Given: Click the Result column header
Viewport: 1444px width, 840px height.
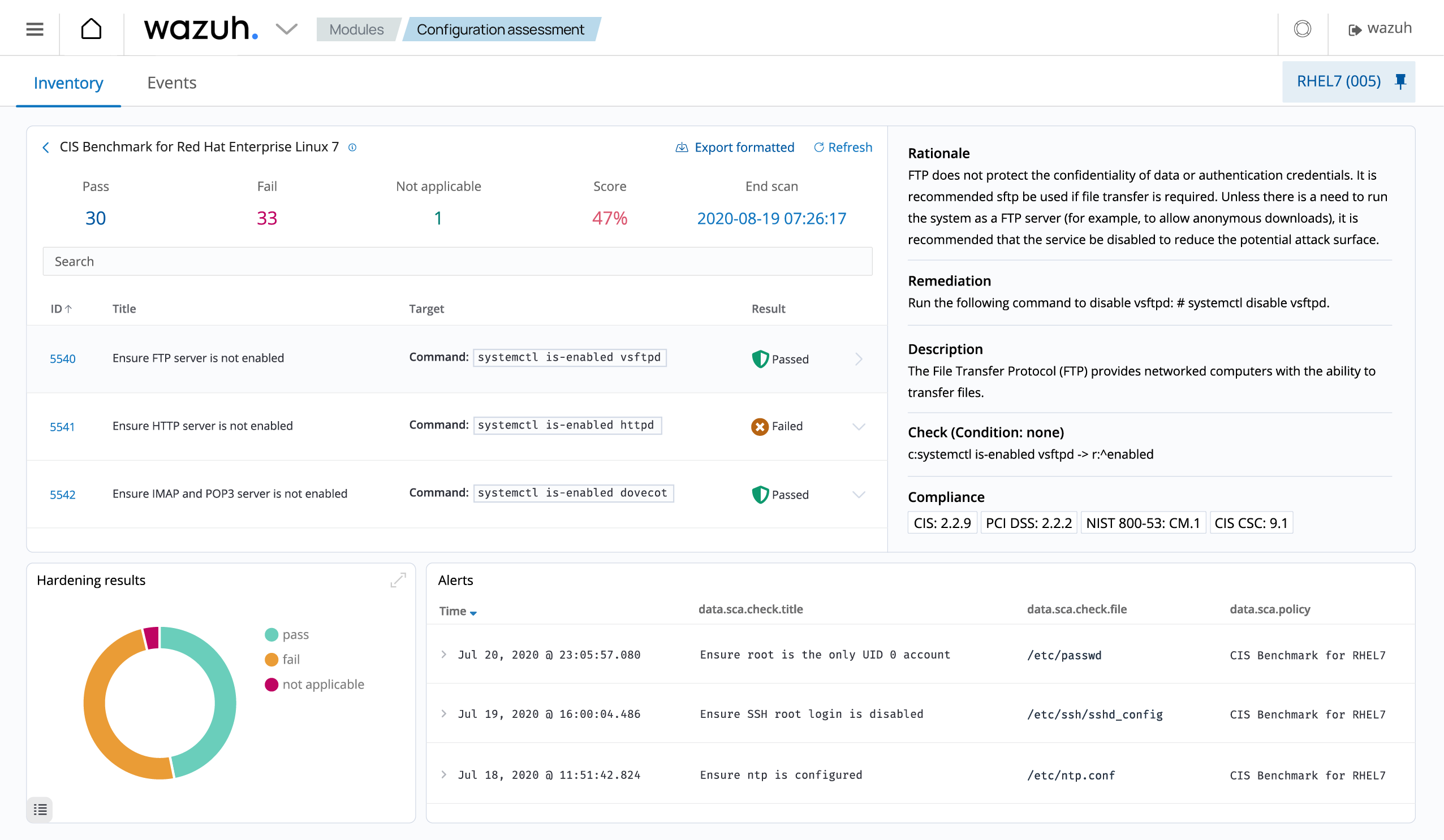Looking at the screenshot, I should point(768,309).
